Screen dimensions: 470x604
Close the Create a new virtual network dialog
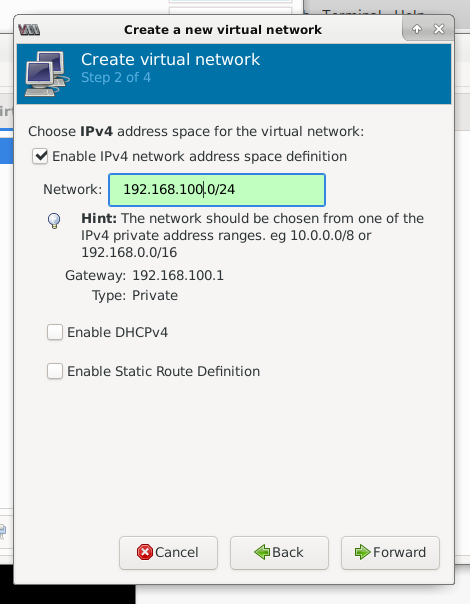coord(439,29)
